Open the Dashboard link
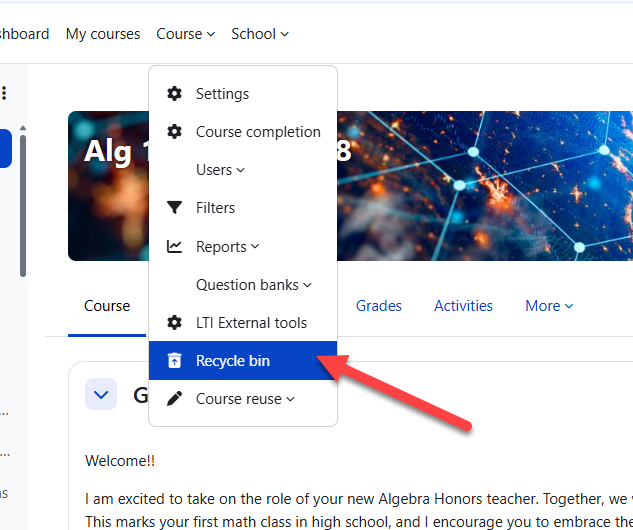This screenshot has width=633, height=530. [x=24, y=34]
